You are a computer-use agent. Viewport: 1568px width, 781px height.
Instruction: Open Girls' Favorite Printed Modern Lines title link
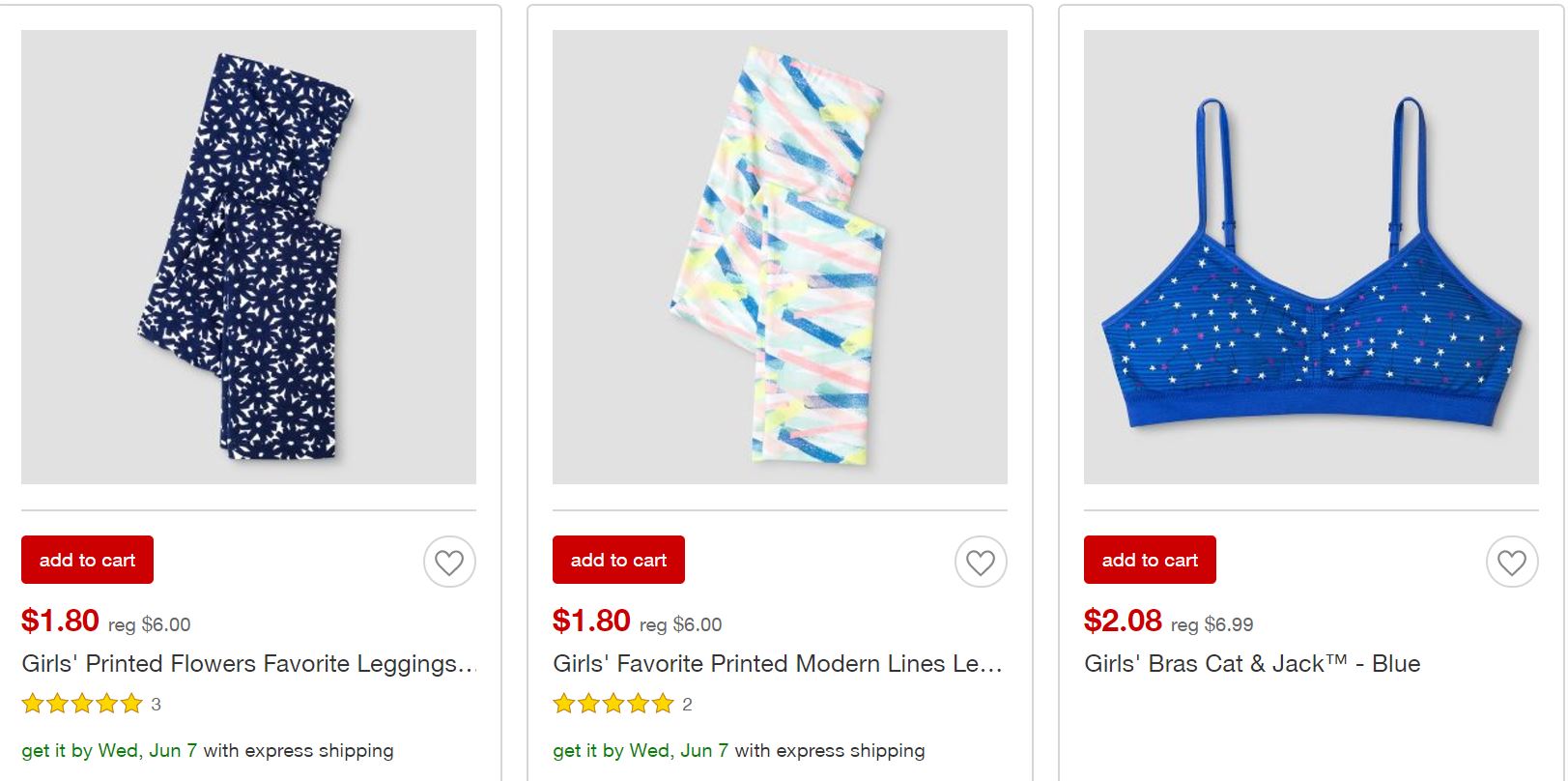tap(778, 664)
